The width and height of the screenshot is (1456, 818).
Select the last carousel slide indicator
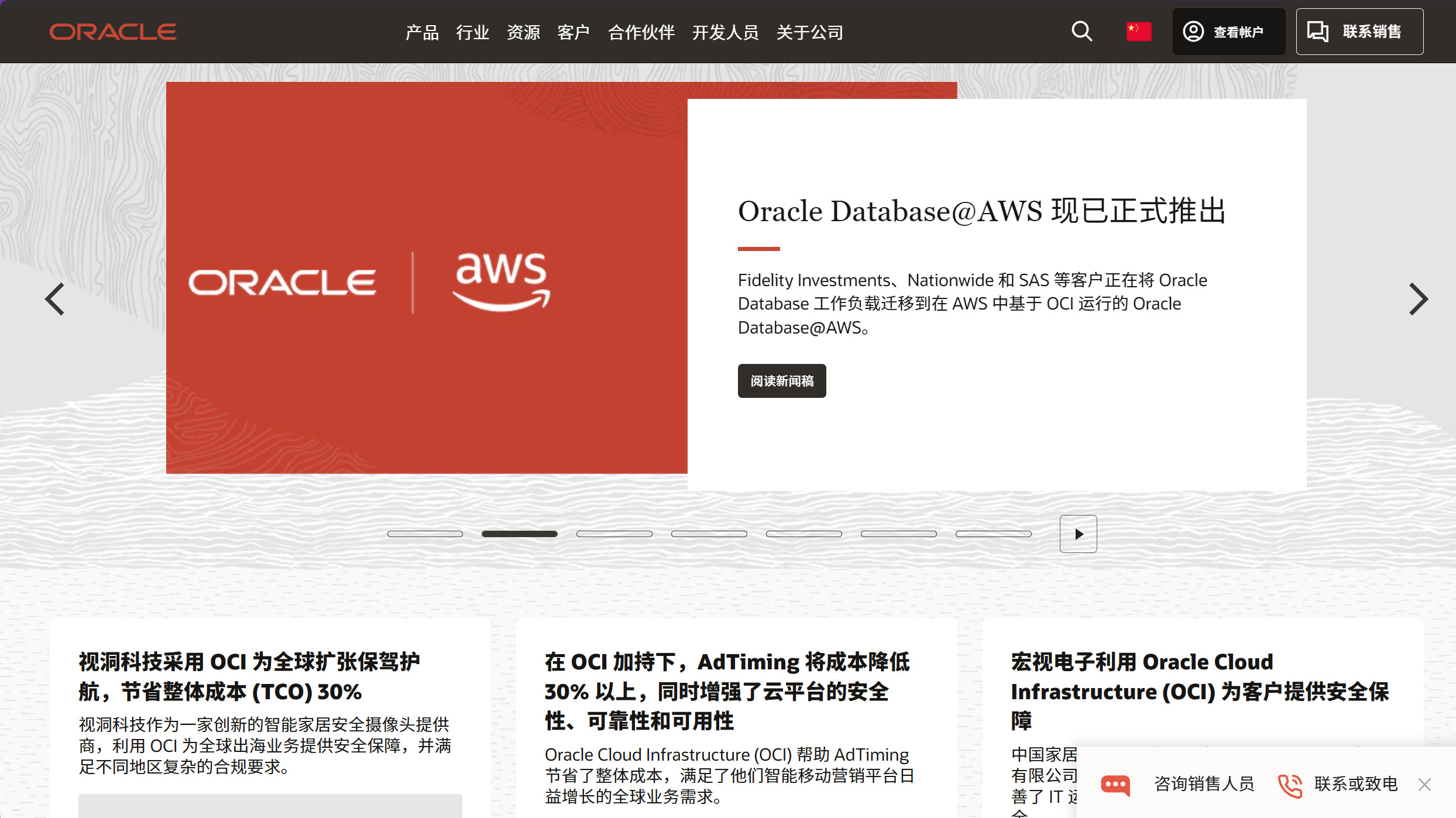(993, 534)
